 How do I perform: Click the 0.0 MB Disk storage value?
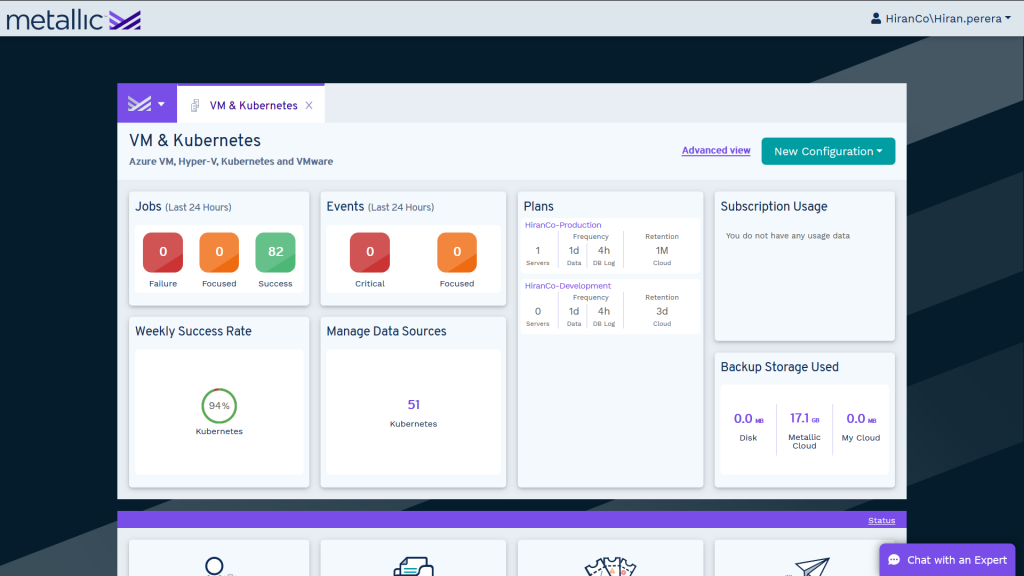(x=748, y=419)
